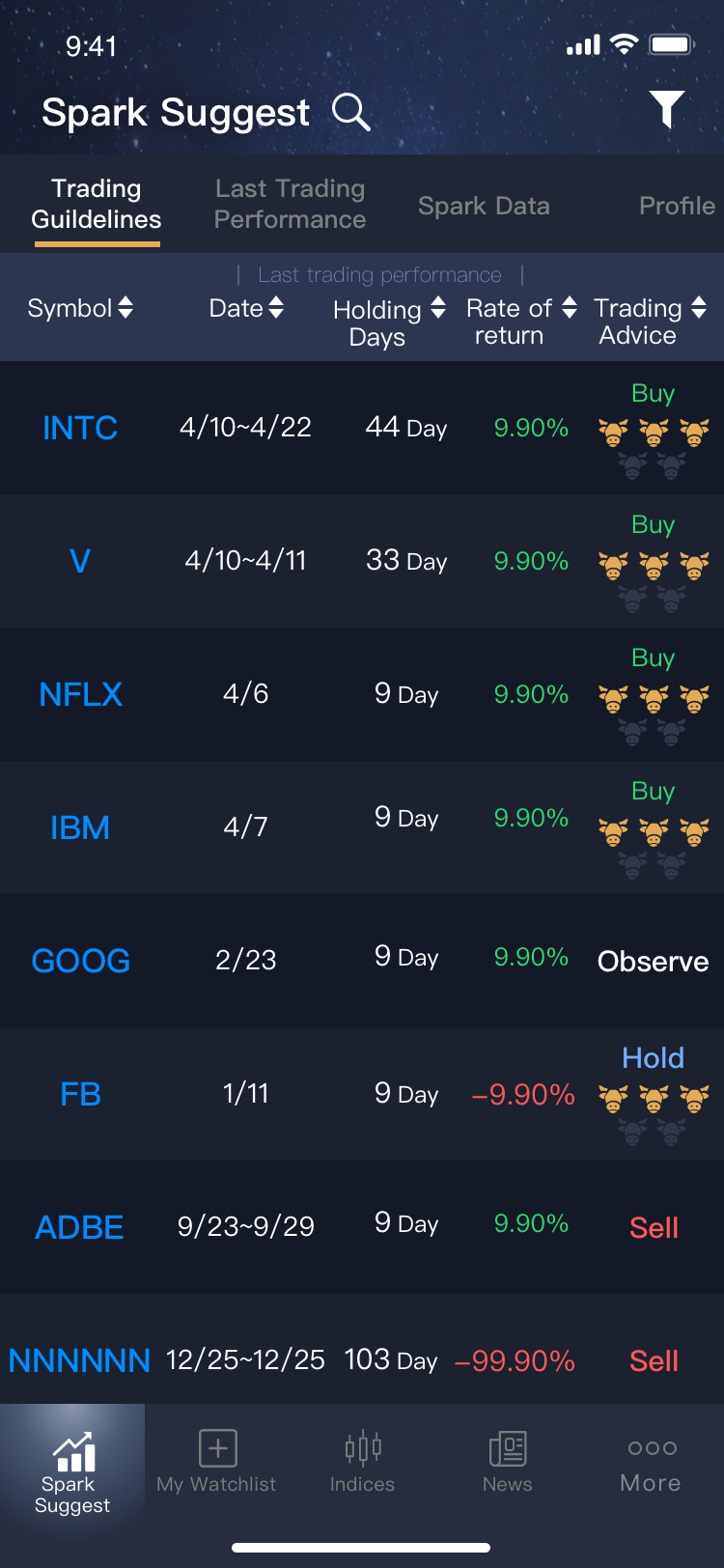Toggle Holding Days sort arrows
The image size is (724, 1568).
tap(438, 308)
